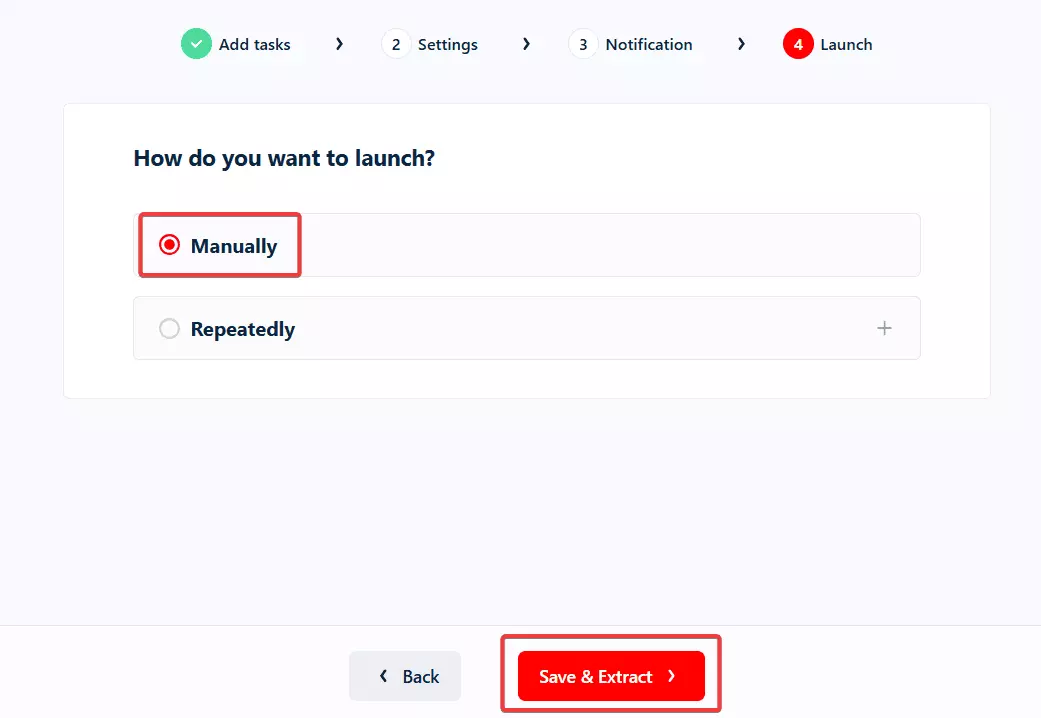Click the left arrow inside Back button
This screenshot has height=718, width=1041.
coord(384,676)
